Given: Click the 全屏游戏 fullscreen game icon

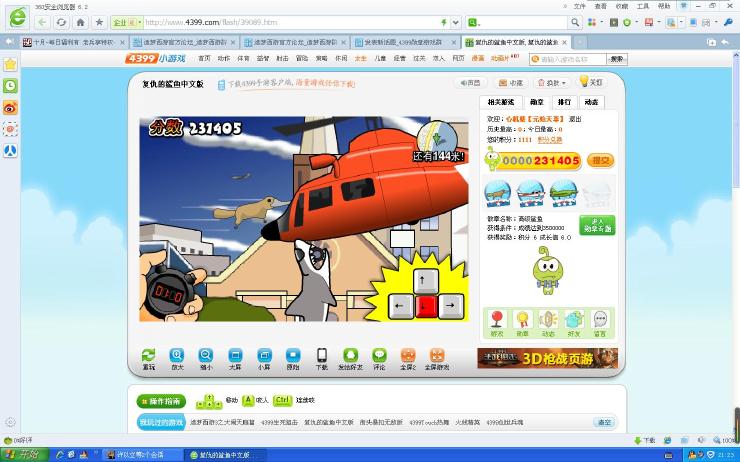Looking at the screenshot, I should (x=437, y=355).
